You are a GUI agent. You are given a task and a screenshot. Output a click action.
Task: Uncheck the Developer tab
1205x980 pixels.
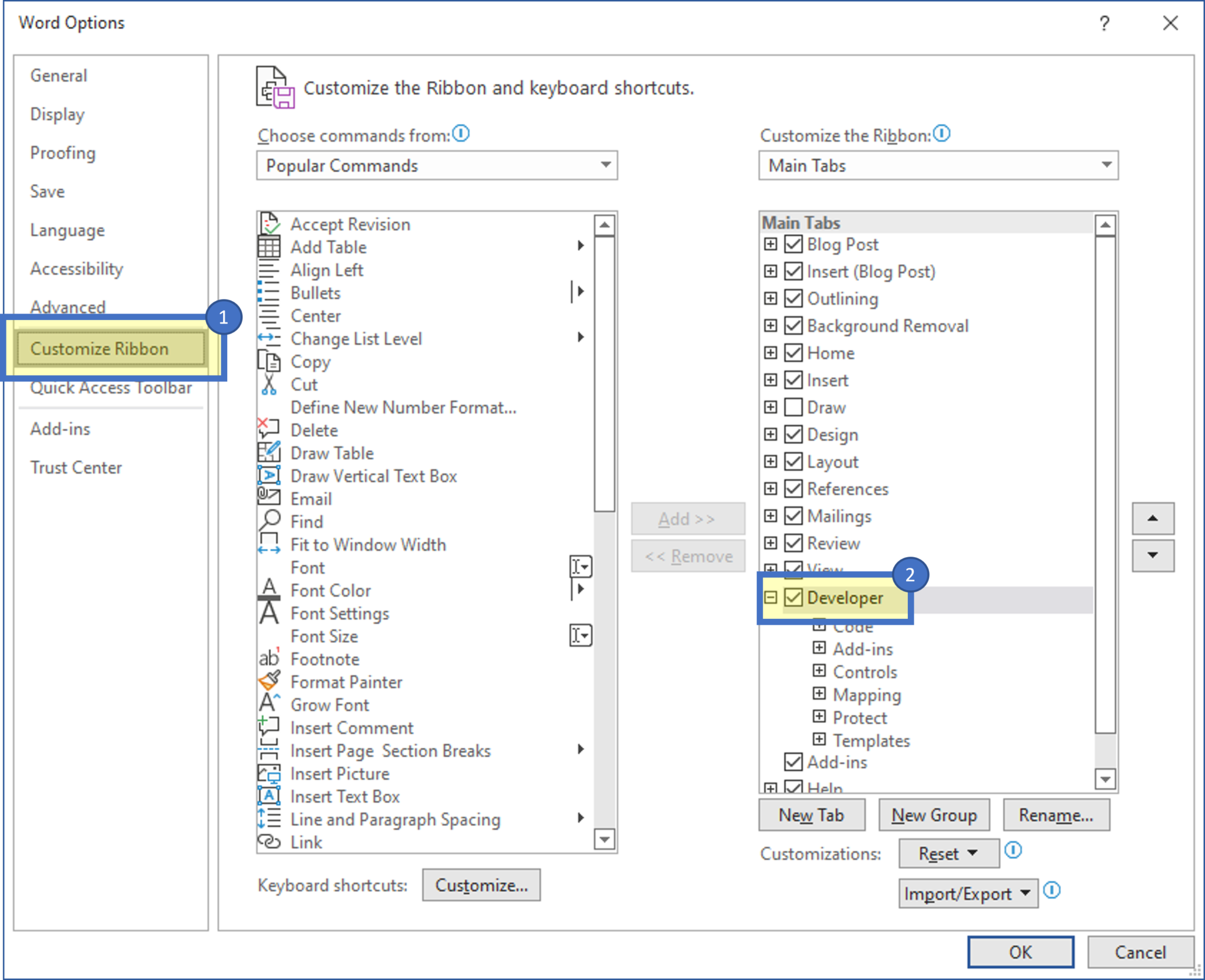(x=793, y=598)
